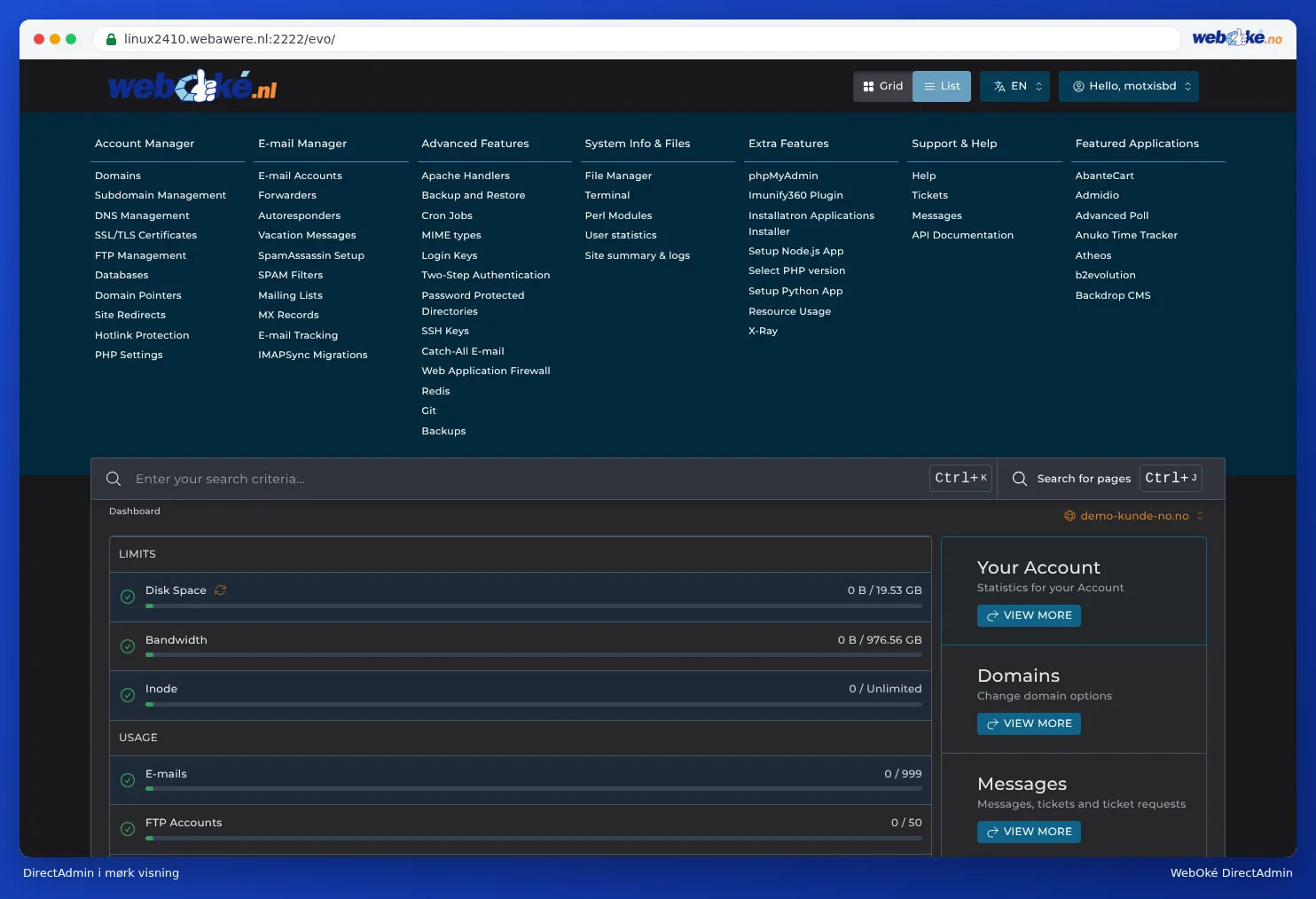Image resolution: width=1316 pixels, height=899 pixels.
Task: Click the WebOké.nl logo
Action: coord(192,86)
